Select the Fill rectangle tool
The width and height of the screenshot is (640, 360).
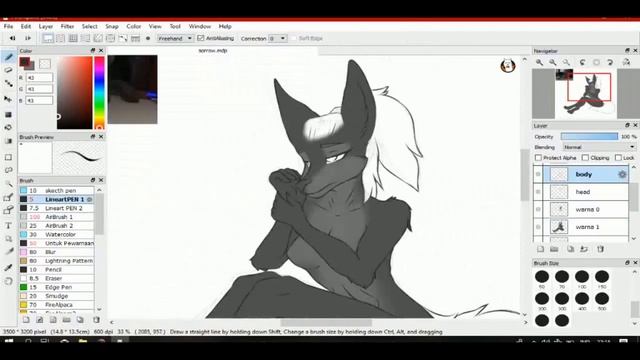pos(9,114)
